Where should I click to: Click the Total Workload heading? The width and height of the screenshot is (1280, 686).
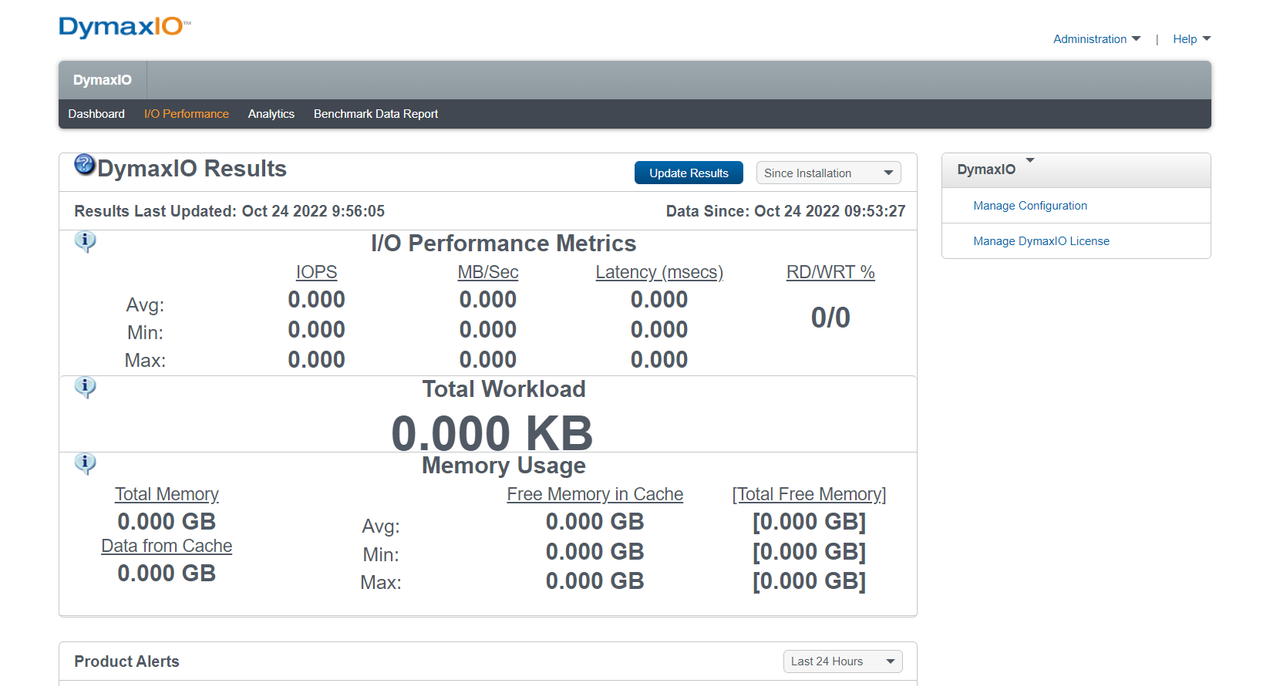tap(503, 389)
